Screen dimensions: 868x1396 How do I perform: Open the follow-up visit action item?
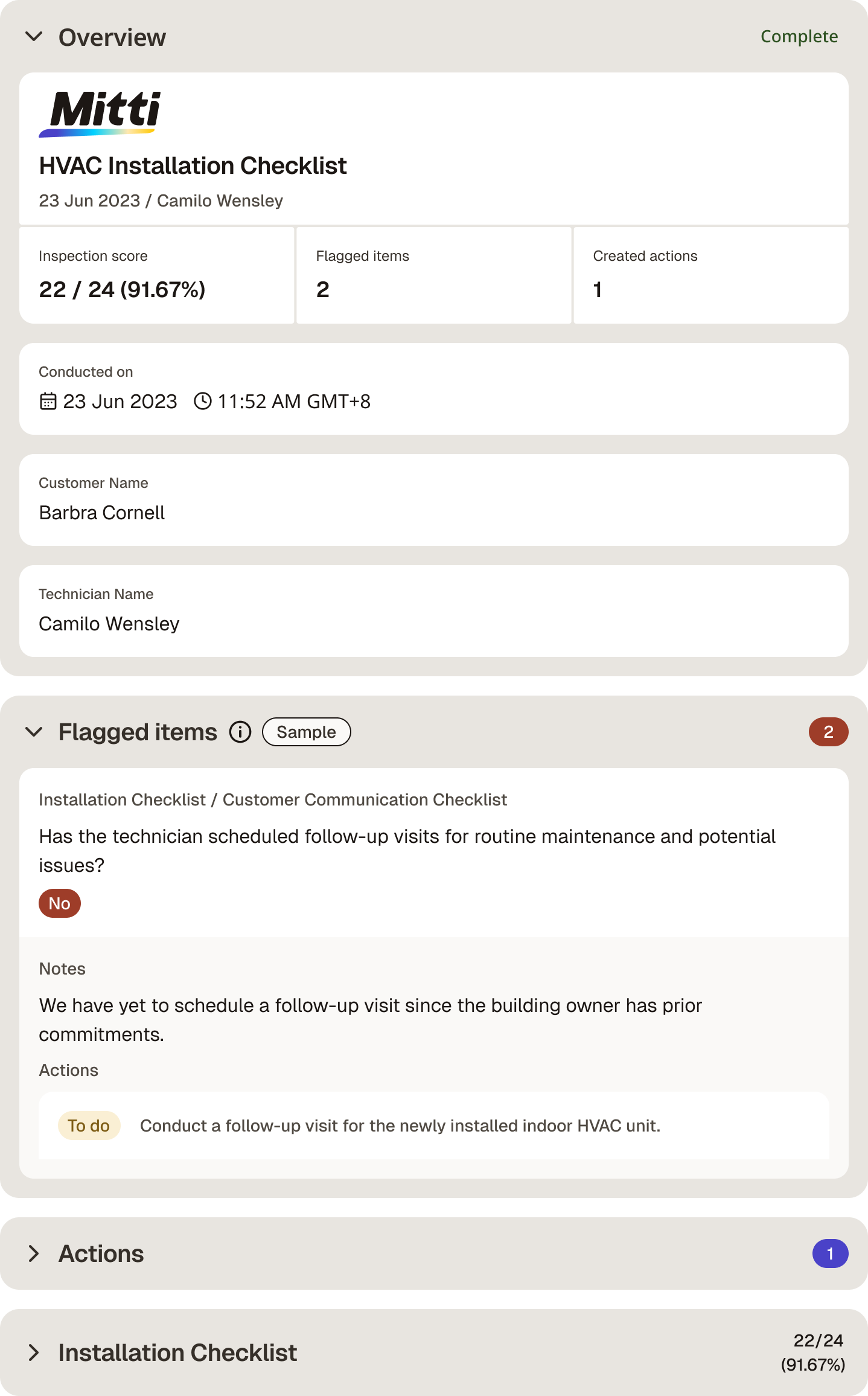pos(434,1125)
